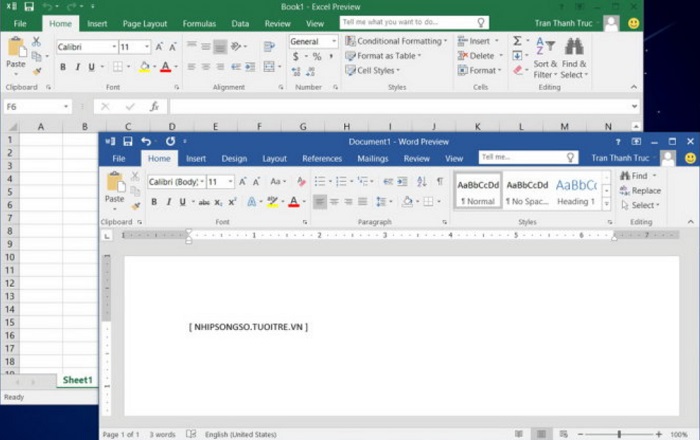This screenshot has width=700, height=440.
Task: Collapse the Word ribbon with the chevron
Action: pos(690,222)
